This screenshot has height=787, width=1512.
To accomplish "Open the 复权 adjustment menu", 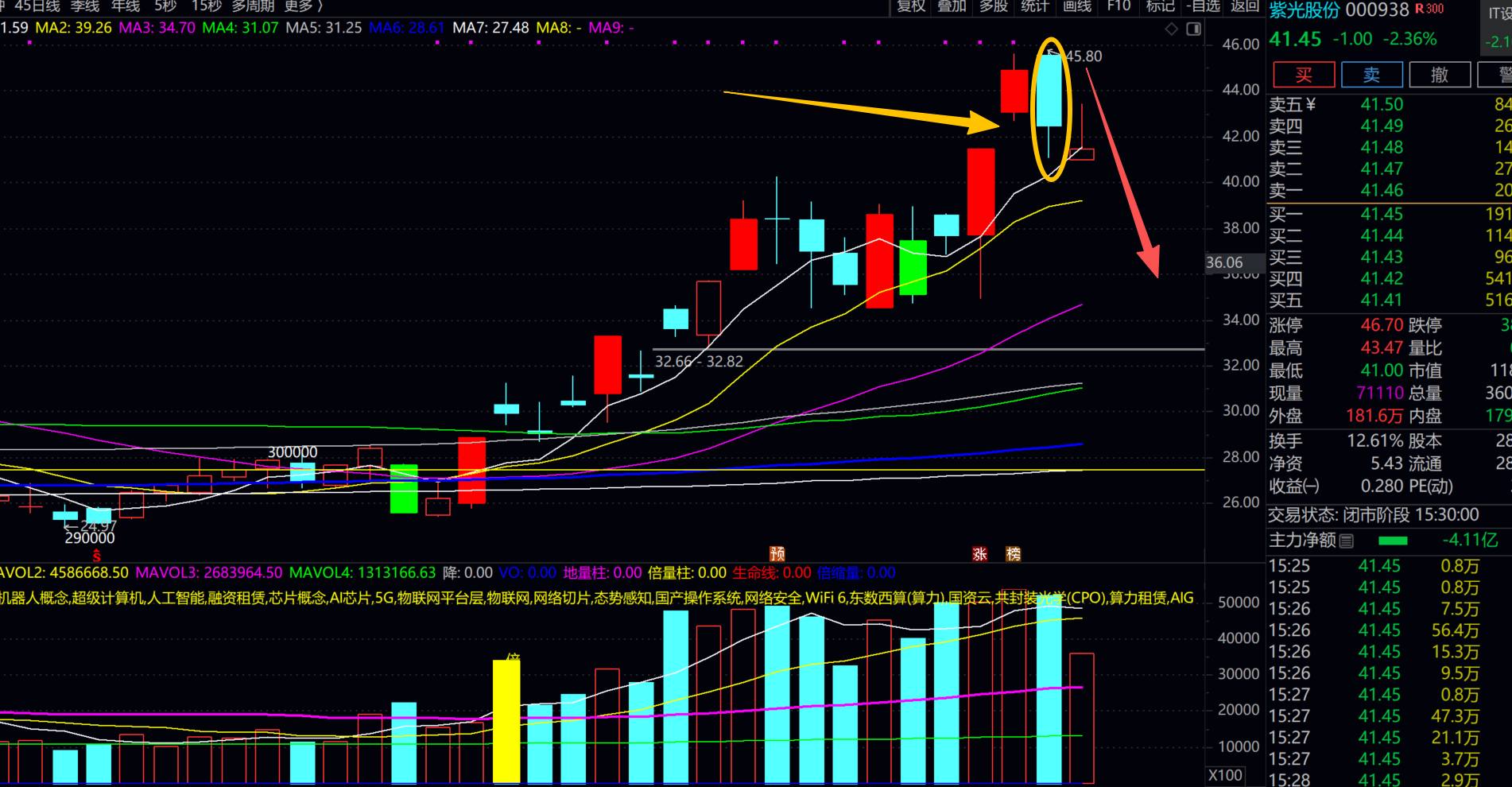I will pos(911,6).
